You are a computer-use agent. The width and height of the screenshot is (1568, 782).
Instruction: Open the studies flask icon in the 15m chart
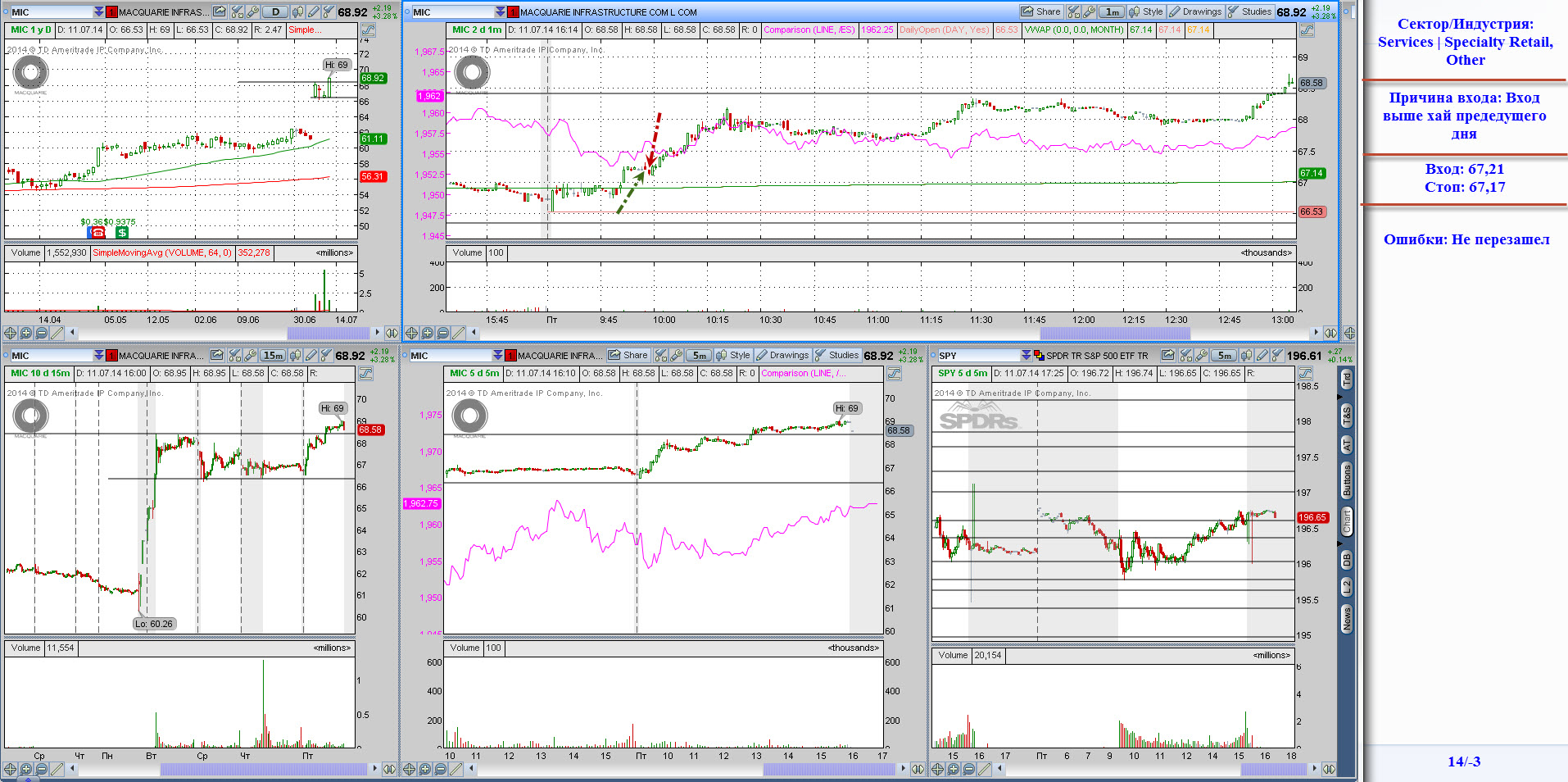point(326,355)
